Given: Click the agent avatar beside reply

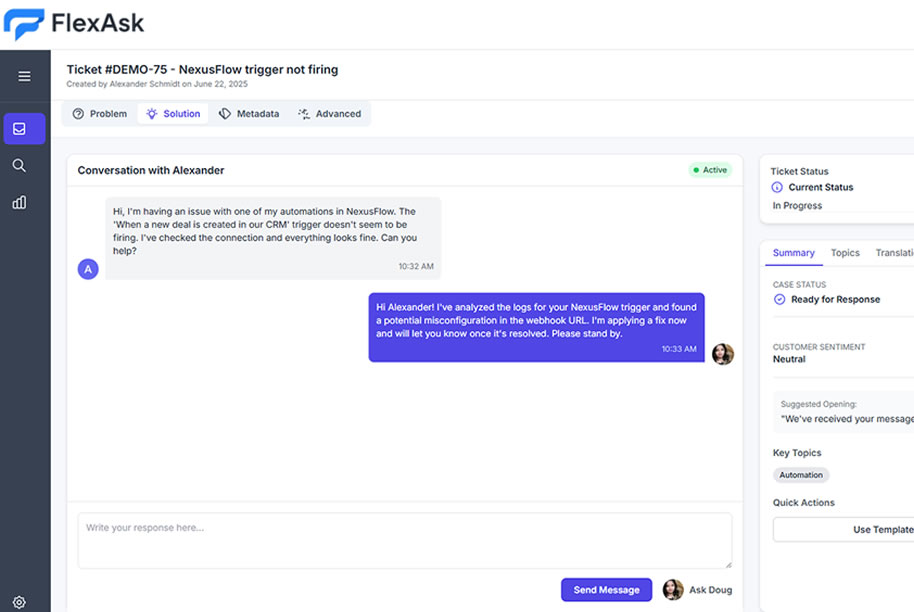Looking at the screenshot, I should [x=723, y=354].
